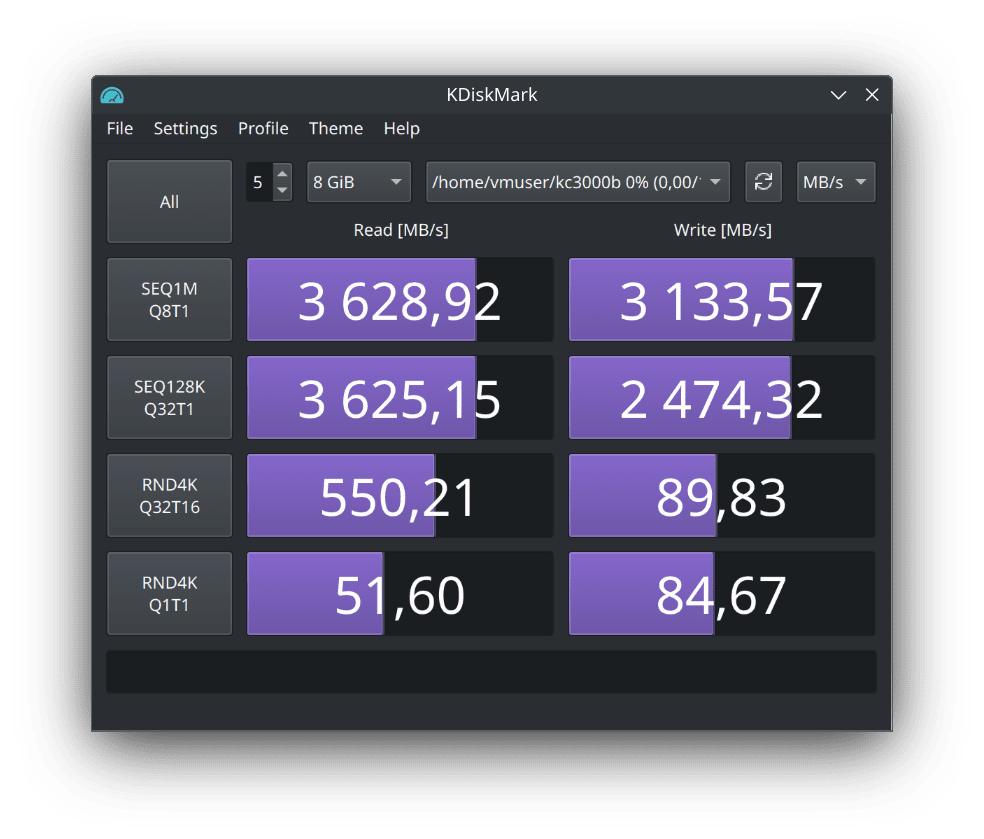Click the KDiskMark speedometer app icon
Image resolution: width=984 pixels, height=839 pixels.
[112, 95]
